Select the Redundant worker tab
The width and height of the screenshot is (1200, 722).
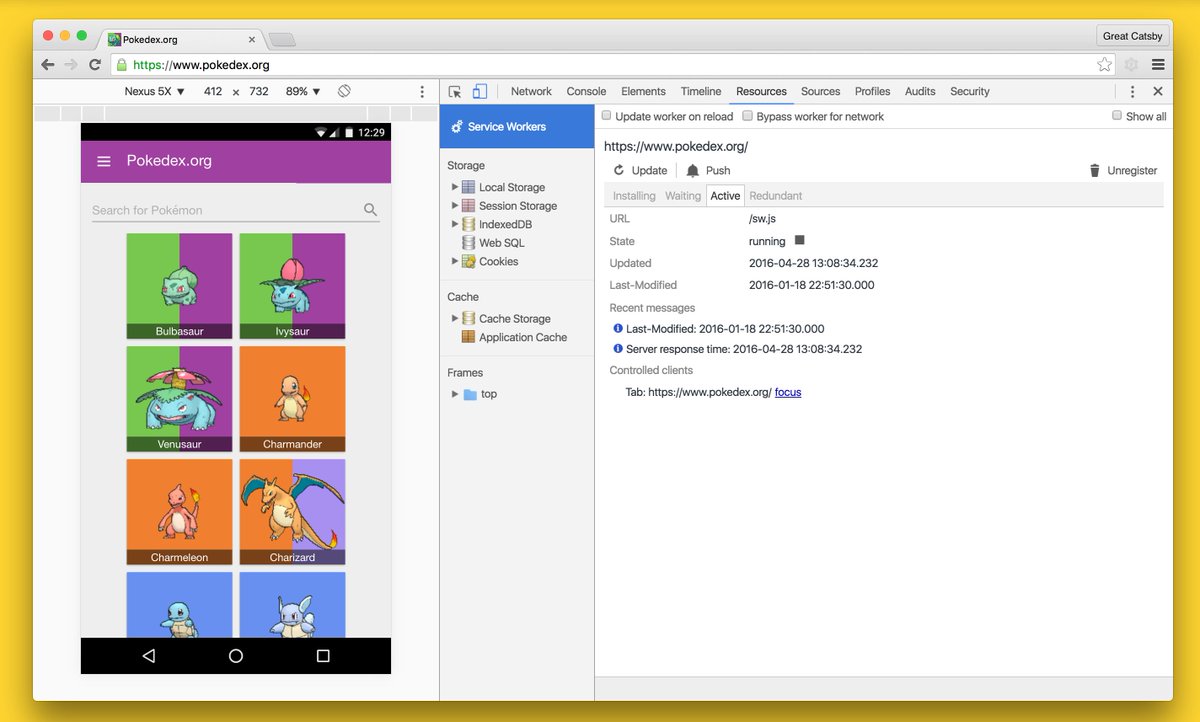(776, 196)
